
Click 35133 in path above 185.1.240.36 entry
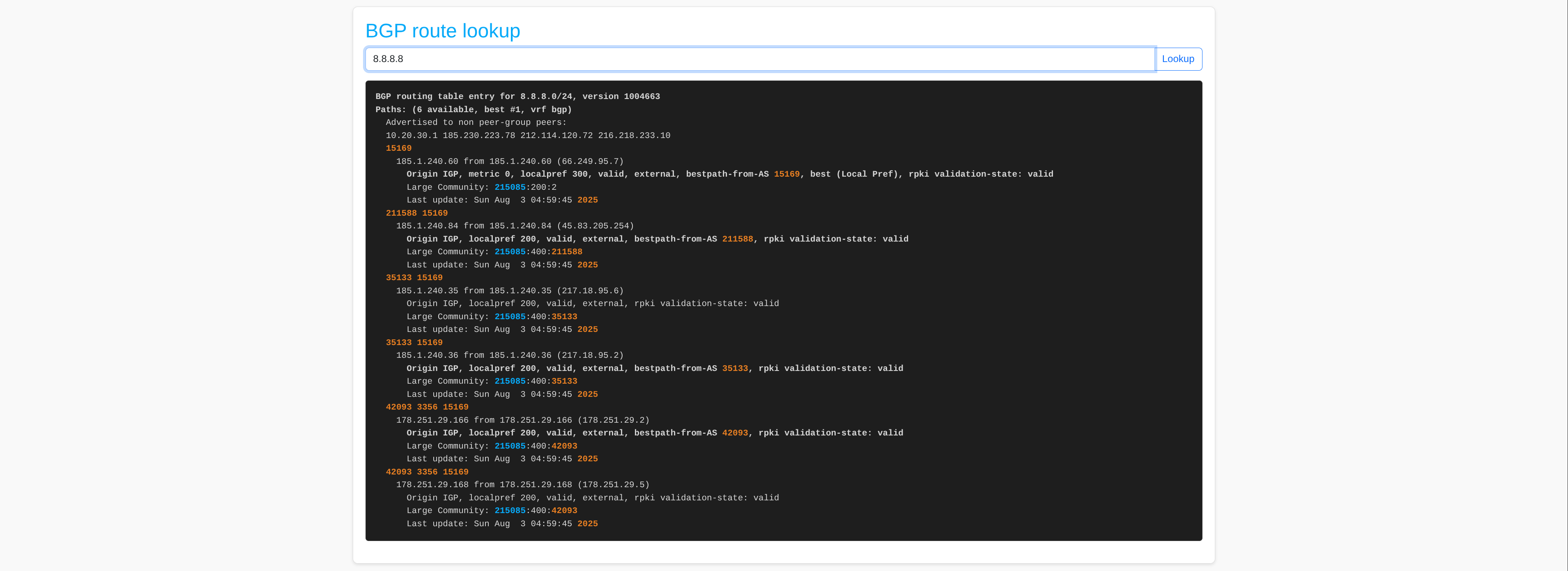(398, 343)
